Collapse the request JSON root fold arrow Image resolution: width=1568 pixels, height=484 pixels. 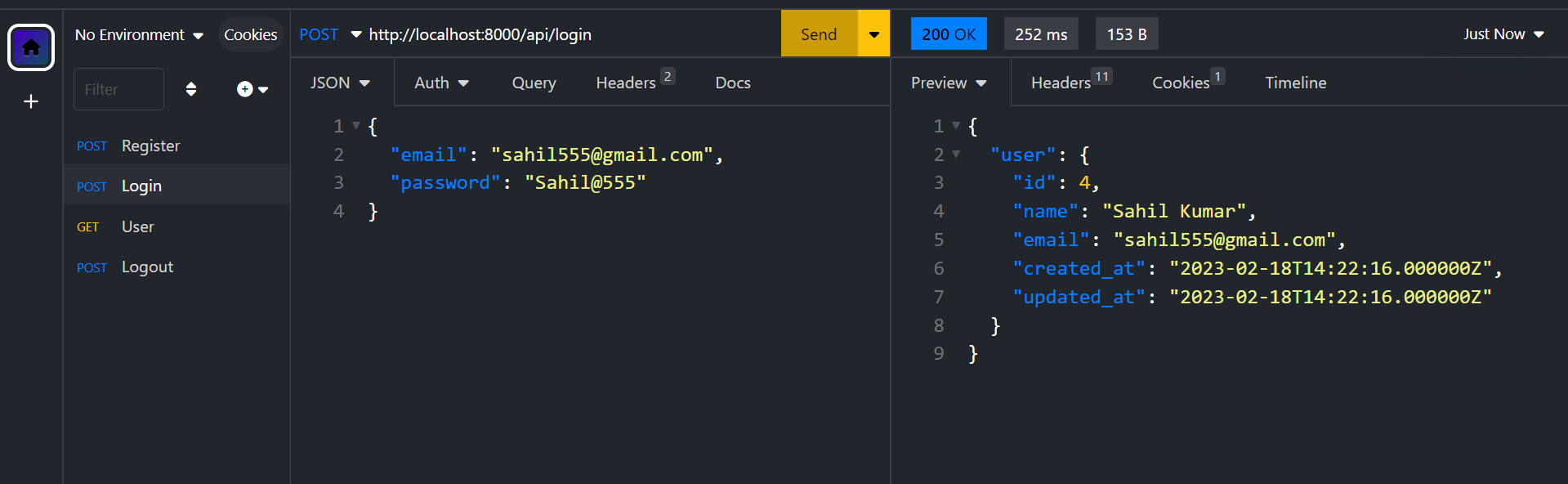[x=356, y=126]
